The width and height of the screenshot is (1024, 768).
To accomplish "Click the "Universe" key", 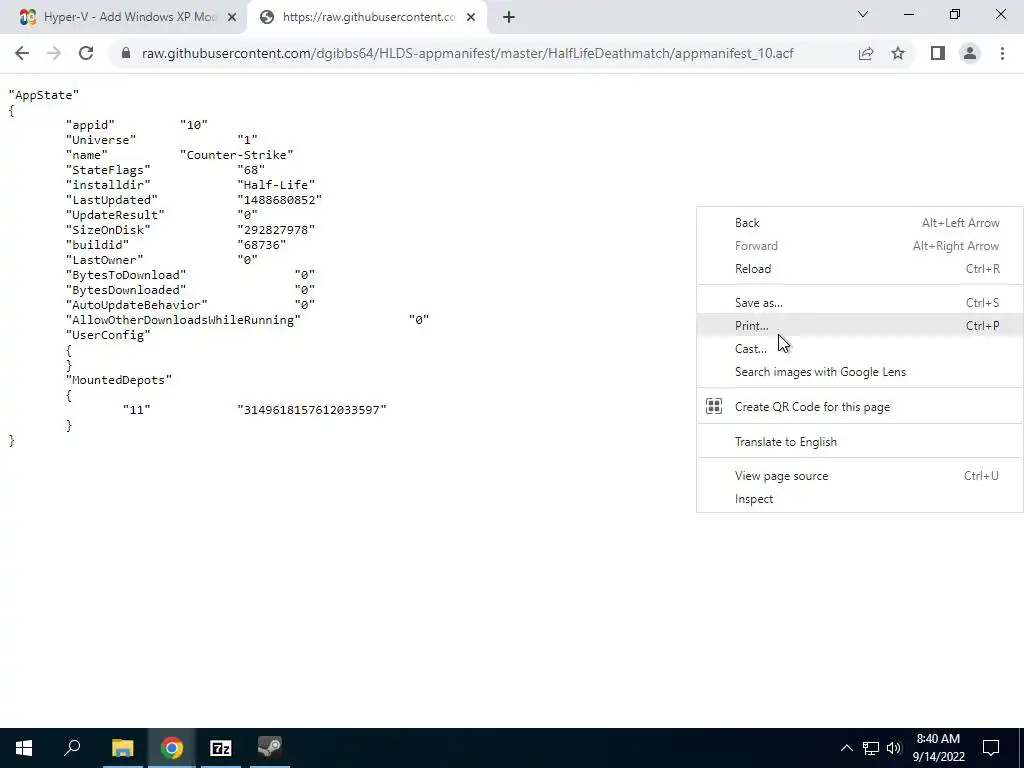I will point(101,140).
